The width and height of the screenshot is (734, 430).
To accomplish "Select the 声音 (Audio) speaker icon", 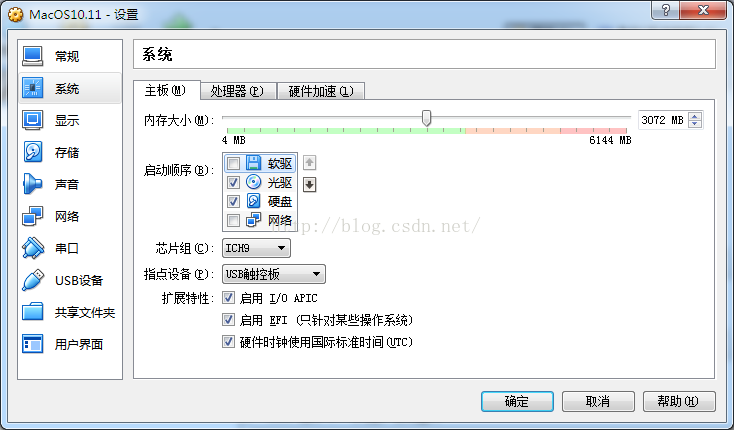I will [x=32, y=184].
